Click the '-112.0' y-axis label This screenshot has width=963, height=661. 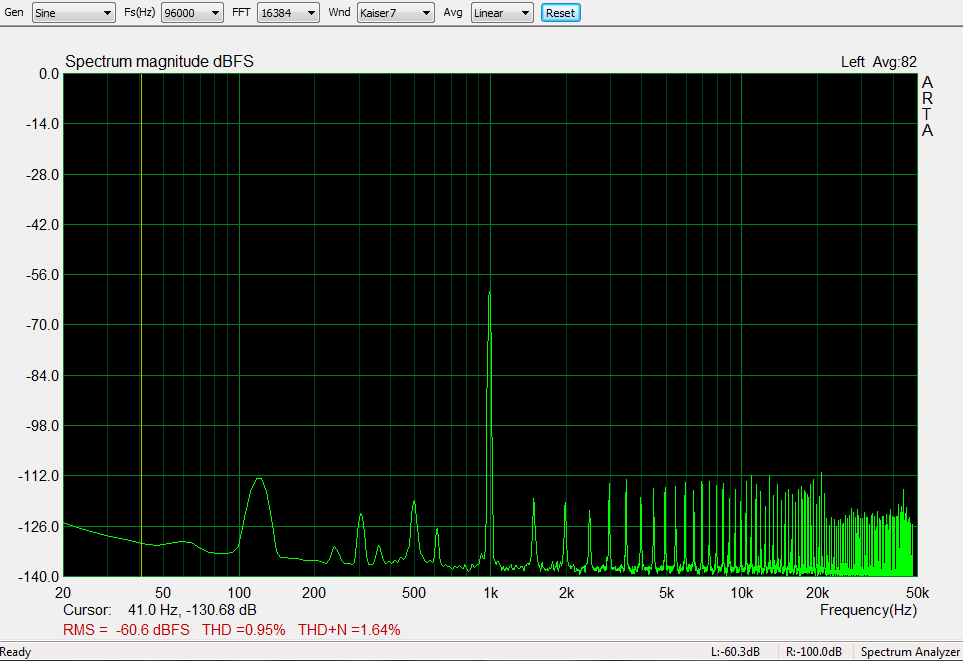coord(39,476)
